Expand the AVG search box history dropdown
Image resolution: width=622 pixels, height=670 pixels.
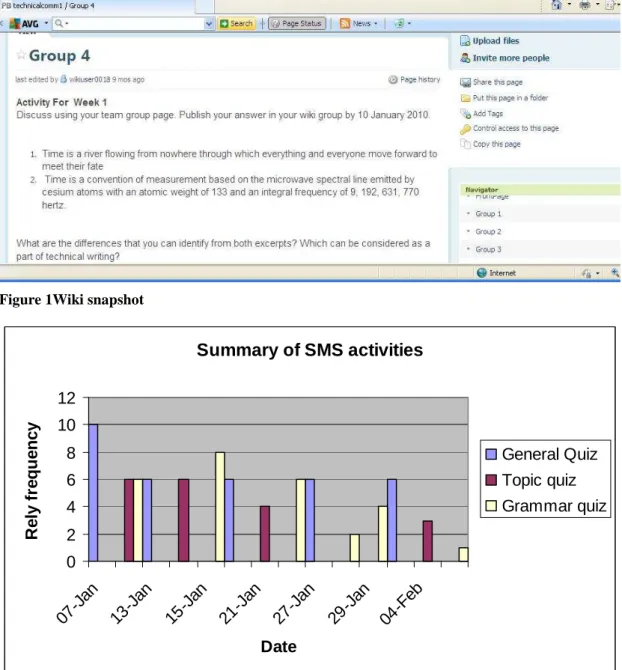pos(208,24)
